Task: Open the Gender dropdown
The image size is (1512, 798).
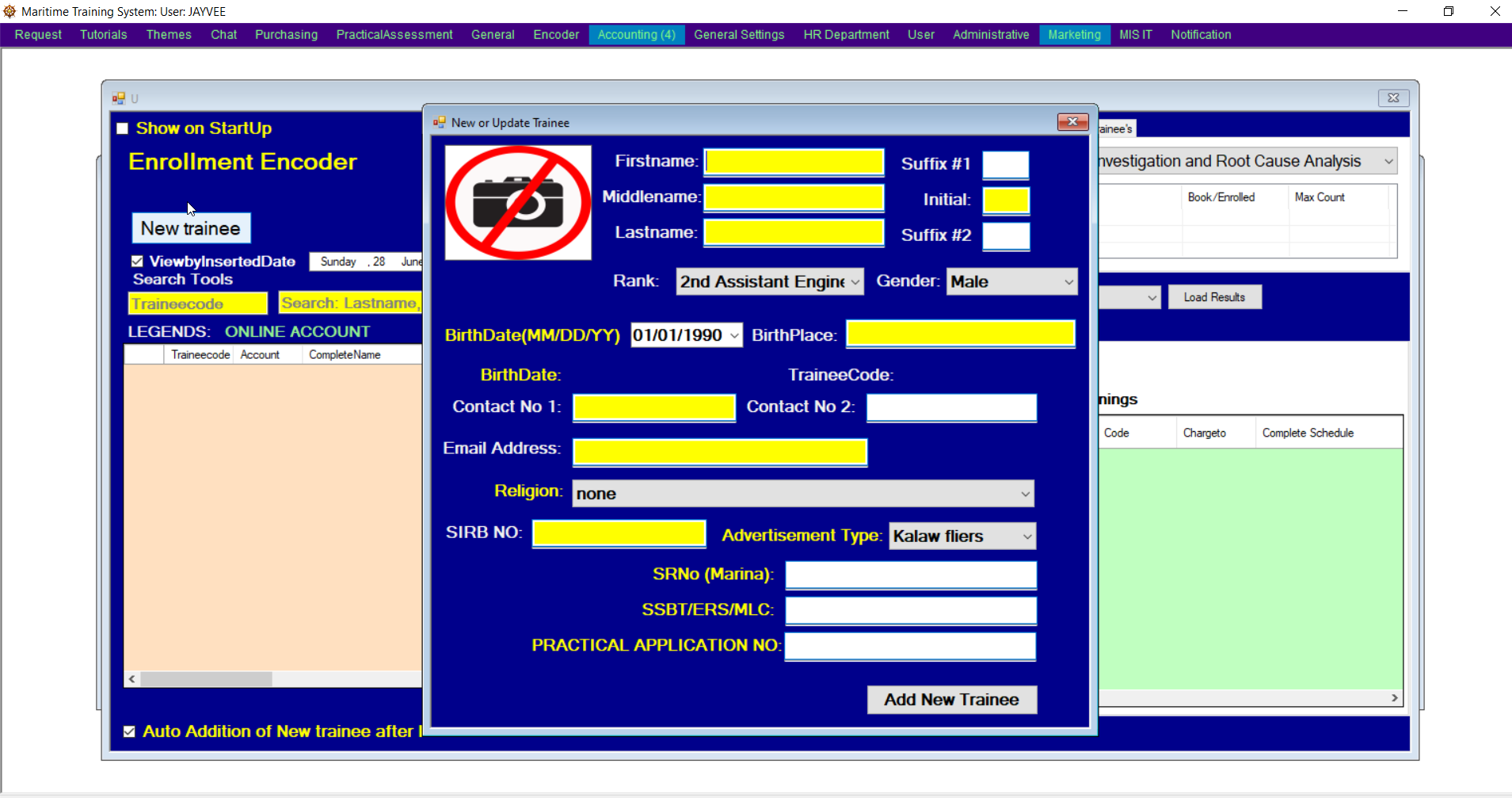Action: coord(1068,282)
